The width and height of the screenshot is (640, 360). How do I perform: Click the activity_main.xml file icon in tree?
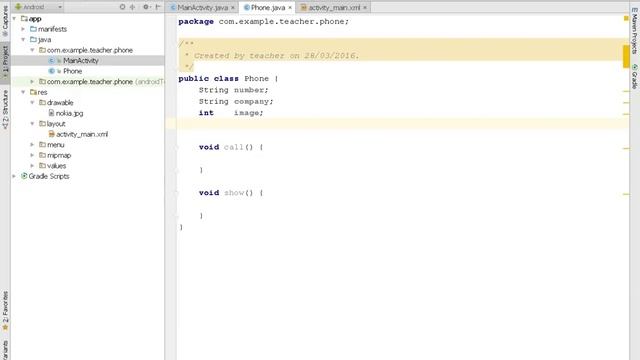(x=51, y=134)
